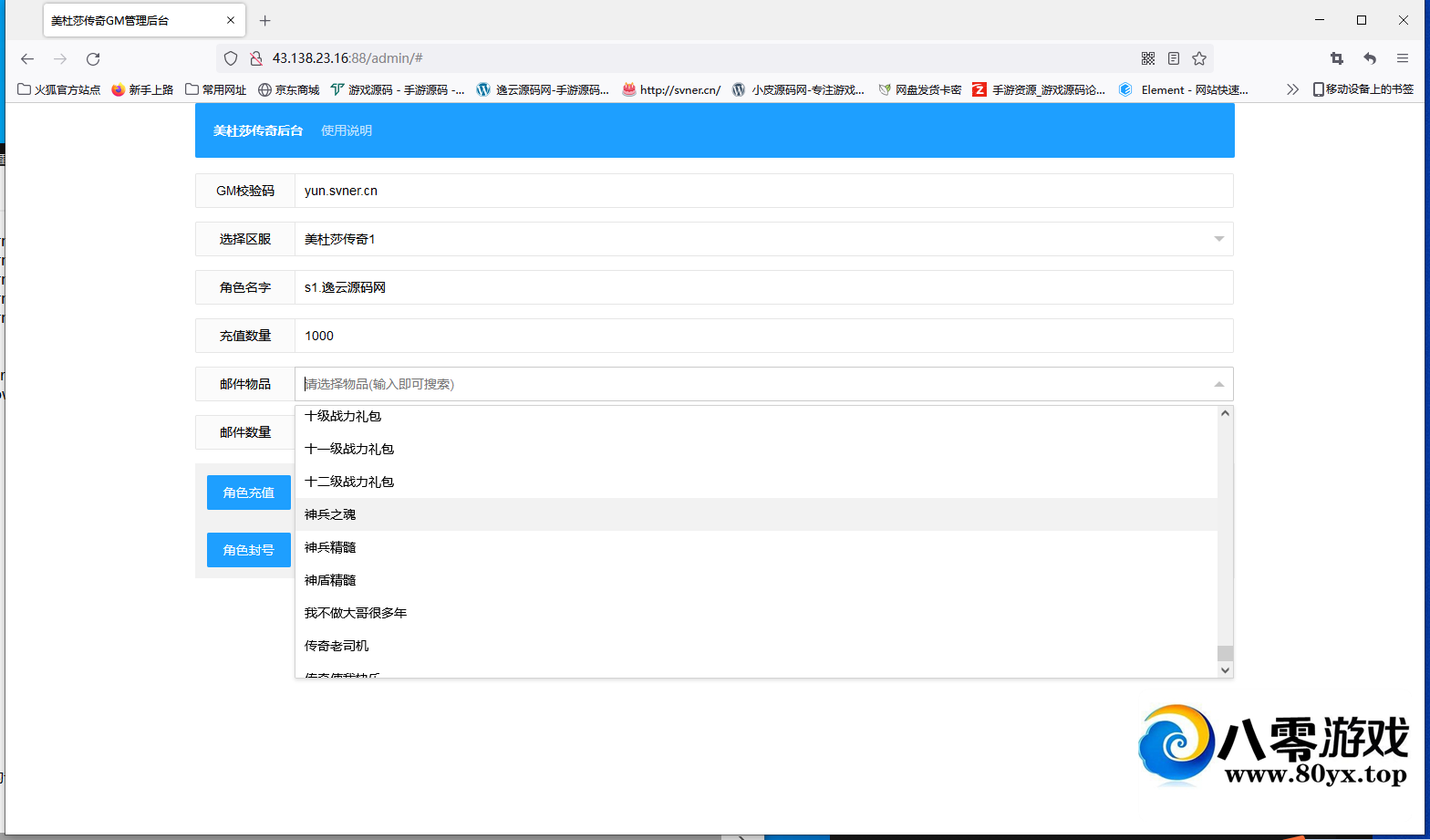
Task: Open the QR code icon in address bar
Action: click(1148, 58)
